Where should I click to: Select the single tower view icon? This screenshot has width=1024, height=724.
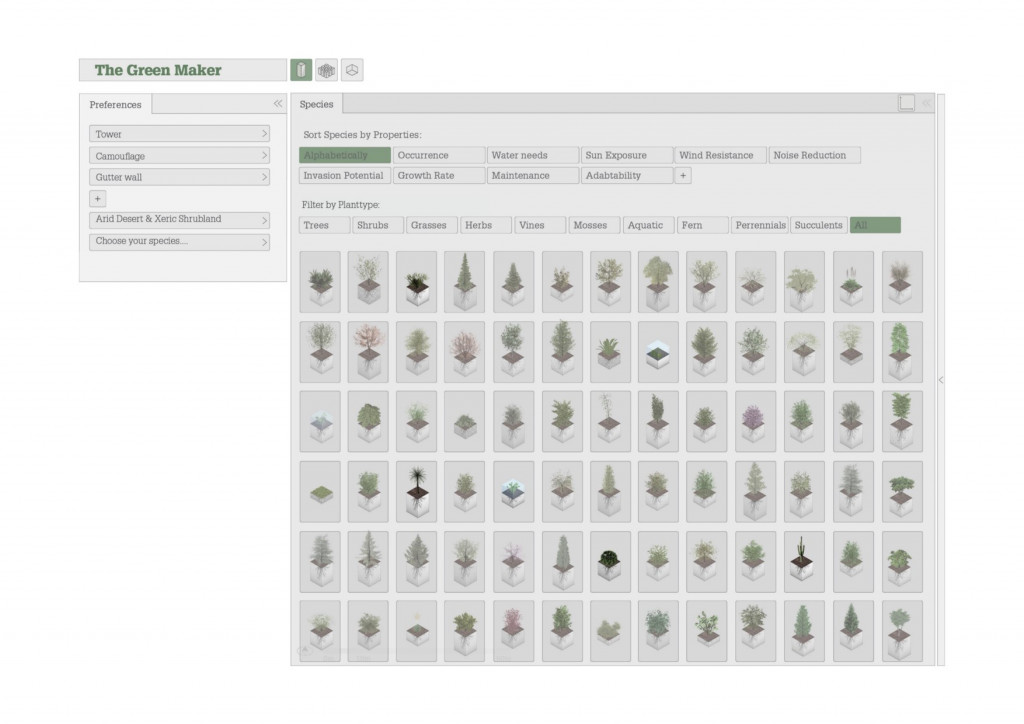click(x=301, y=70)
